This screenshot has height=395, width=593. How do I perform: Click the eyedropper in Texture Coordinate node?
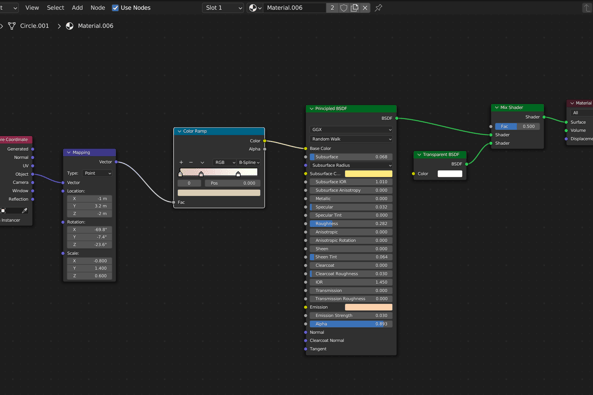pyautogui.click(x=24, y=210)
